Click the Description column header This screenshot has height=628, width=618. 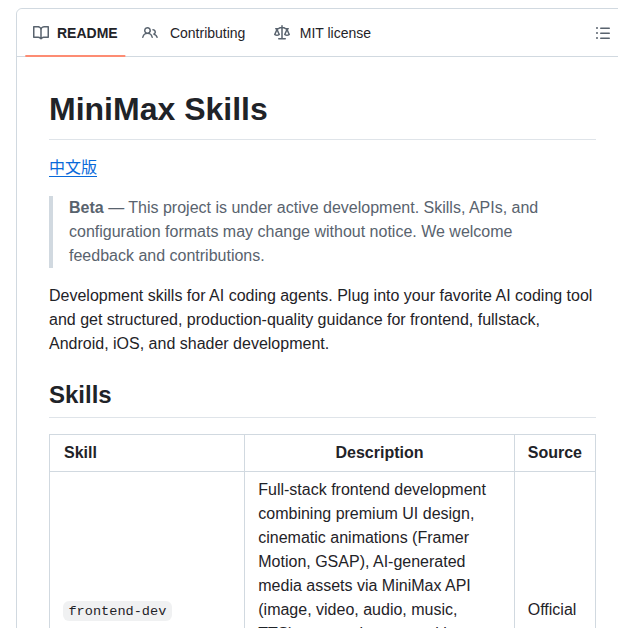[x=379, y=453]
